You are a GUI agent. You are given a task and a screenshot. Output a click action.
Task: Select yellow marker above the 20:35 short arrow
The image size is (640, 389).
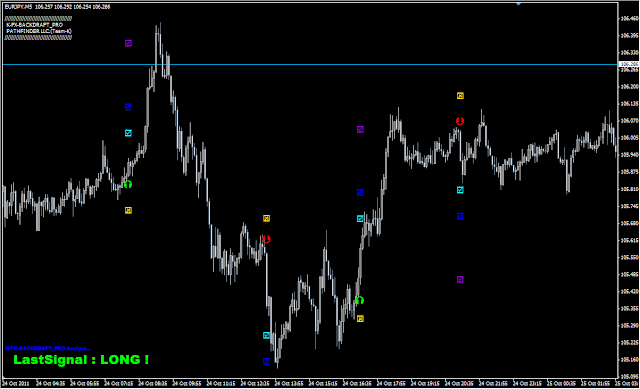(460, 96)
